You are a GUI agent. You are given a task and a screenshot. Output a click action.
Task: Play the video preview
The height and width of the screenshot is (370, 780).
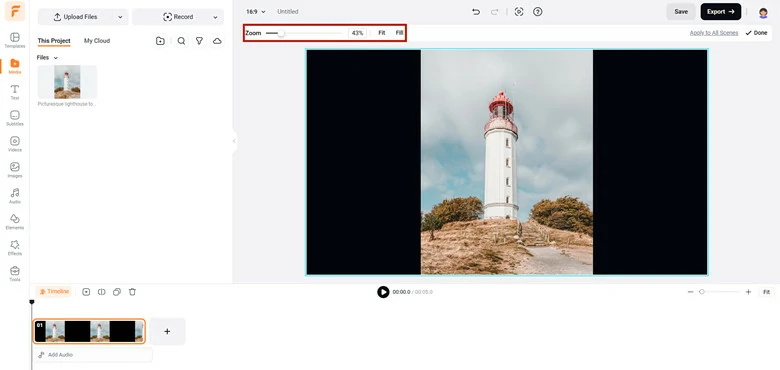coord(383,292)
